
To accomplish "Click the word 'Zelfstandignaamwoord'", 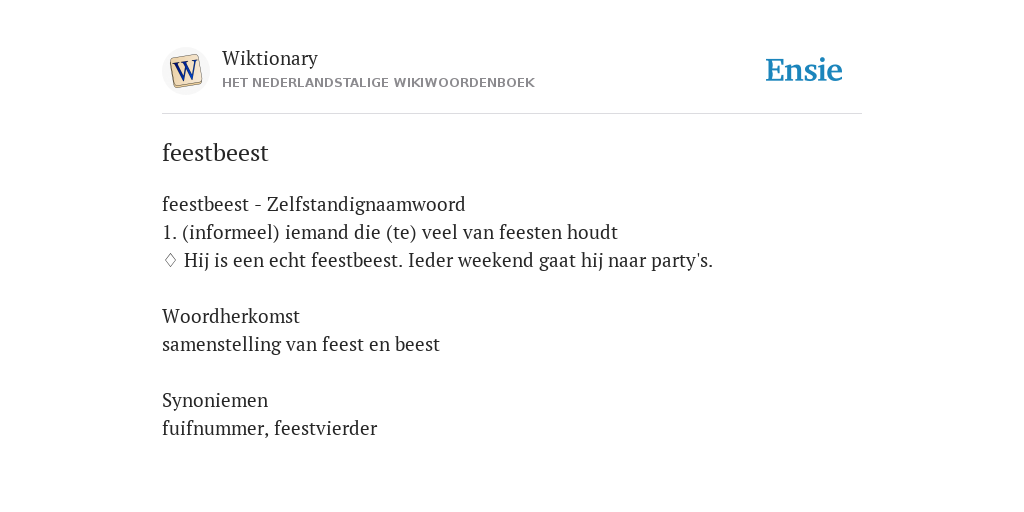I will pyautogui.click(x=366, y=204).
